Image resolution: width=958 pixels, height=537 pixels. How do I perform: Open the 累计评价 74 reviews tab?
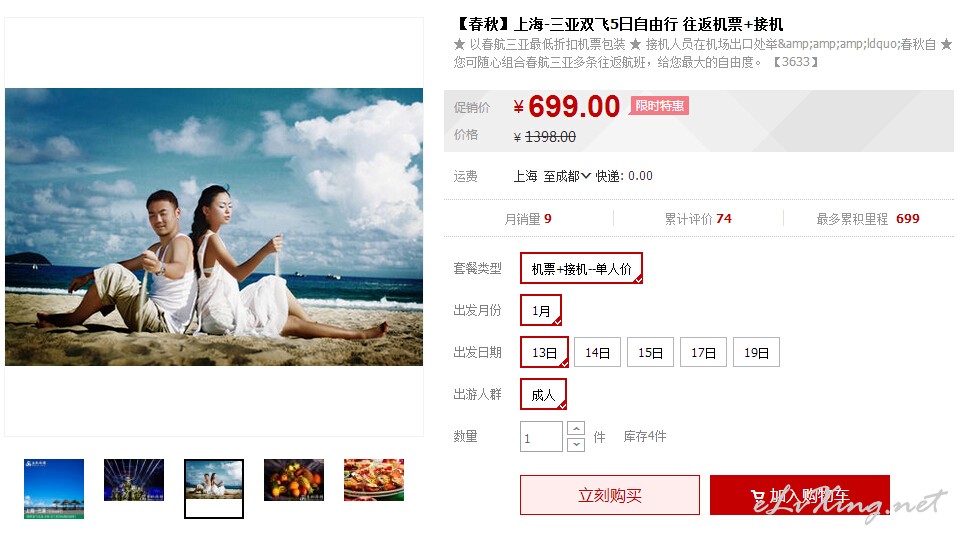click(x=698, y=219)
